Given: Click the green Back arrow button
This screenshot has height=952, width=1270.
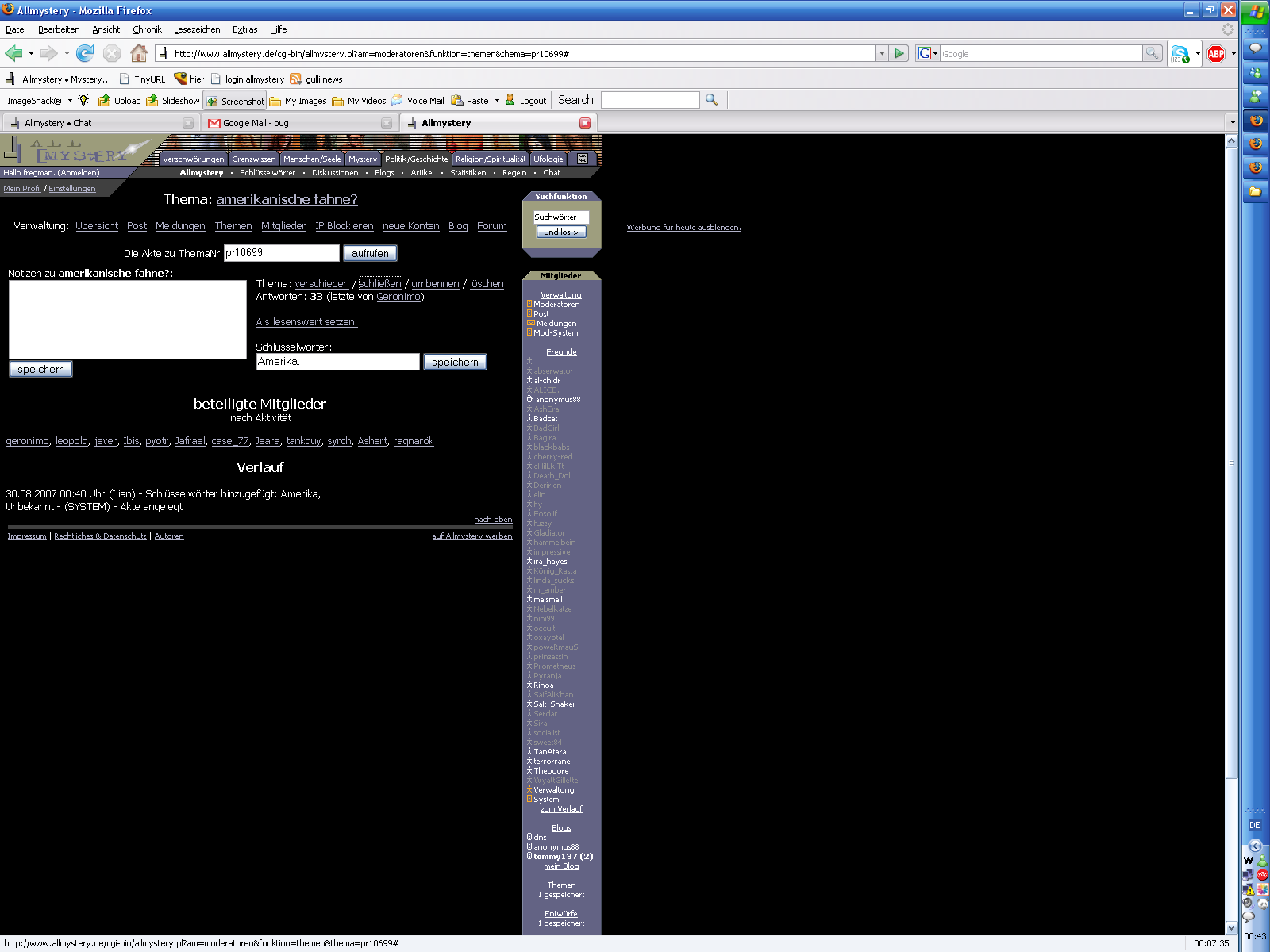Looking at the screenshot, I should coord(14,54).
